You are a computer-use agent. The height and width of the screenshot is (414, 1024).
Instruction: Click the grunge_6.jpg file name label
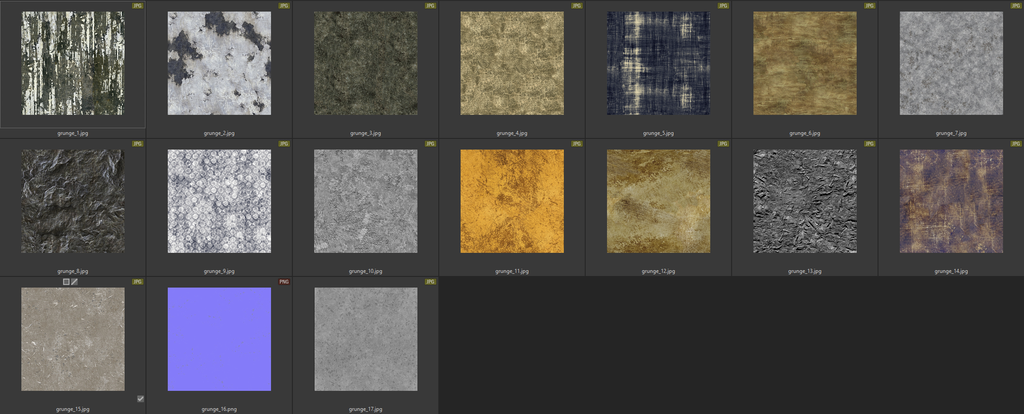[x=804, y=133]
